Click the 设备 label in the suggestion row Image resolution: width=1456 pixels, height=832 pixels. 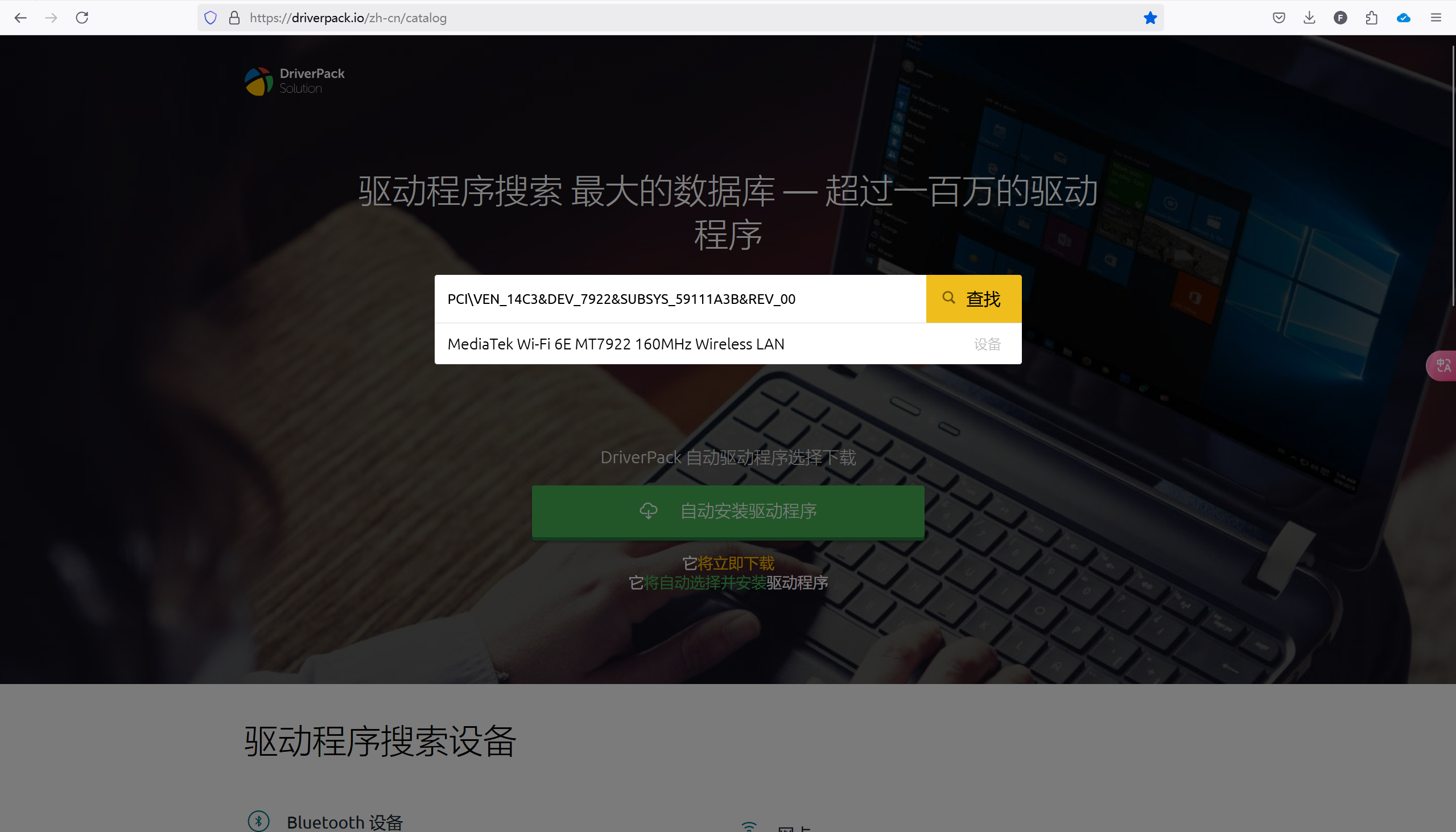(x=988, y=344)
